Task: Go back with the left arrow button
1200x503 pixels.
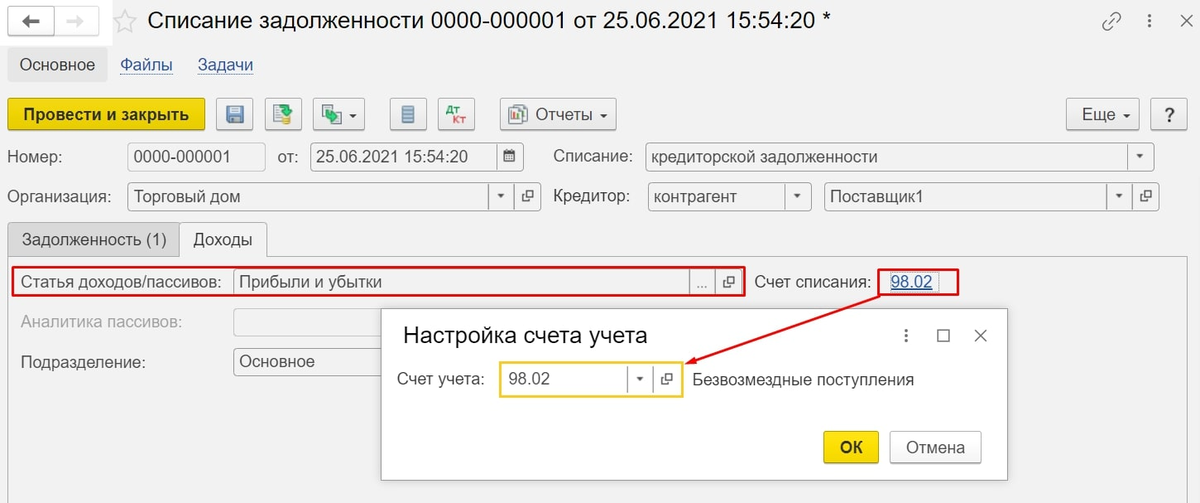Action: [x=31, y=20]
